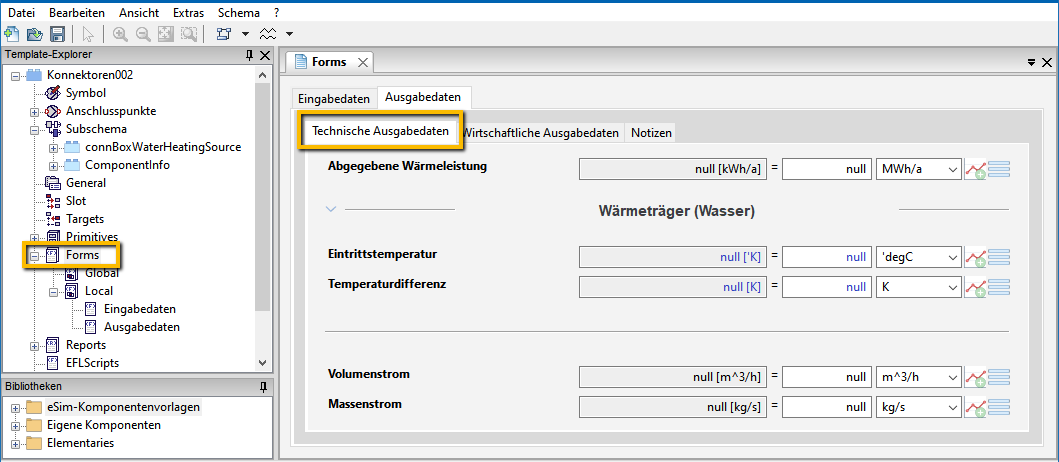Select the connector shape tool

tap(224, 34)
